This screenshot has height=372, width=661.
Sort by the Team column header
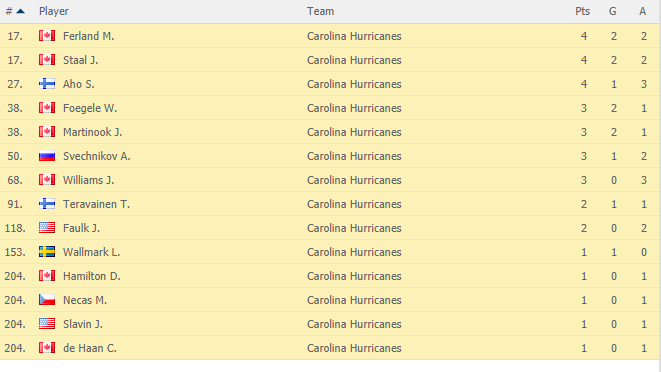pos(320,11)
